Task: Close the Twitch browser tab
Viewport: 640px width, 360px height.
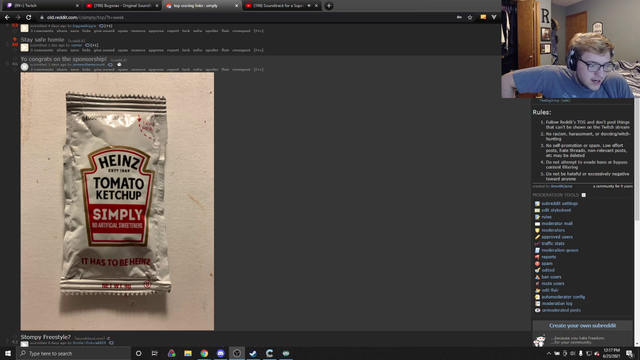Action: (77, 6)
